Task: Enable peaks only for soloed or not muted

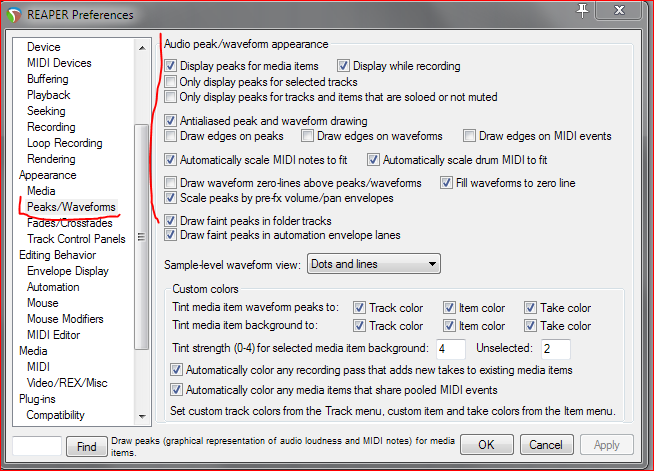Action: [170, 97]
